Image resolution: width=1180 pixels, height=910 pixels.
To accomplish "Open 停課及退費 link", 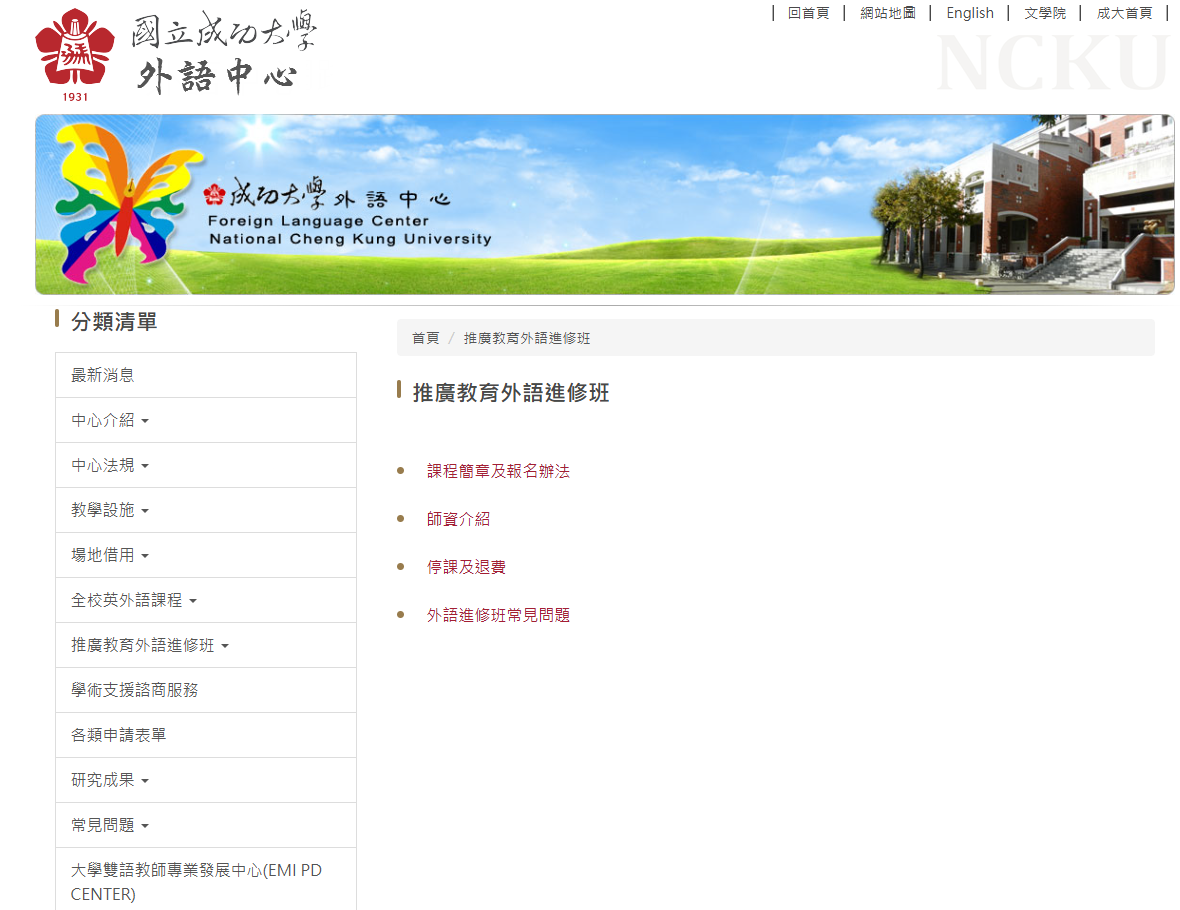I will (466, 567).
